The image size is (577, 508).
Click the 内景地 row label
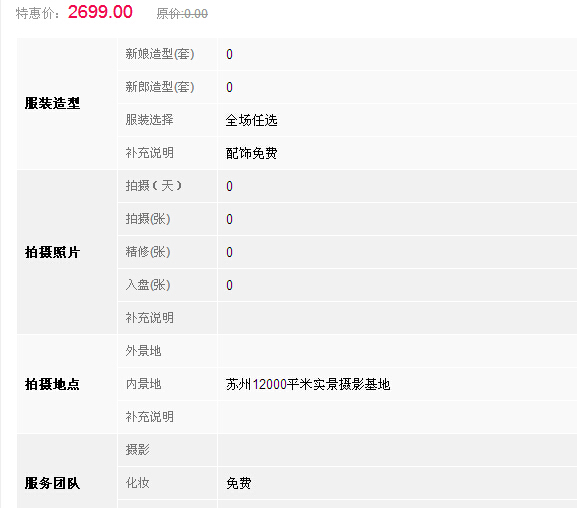(144, 384)
